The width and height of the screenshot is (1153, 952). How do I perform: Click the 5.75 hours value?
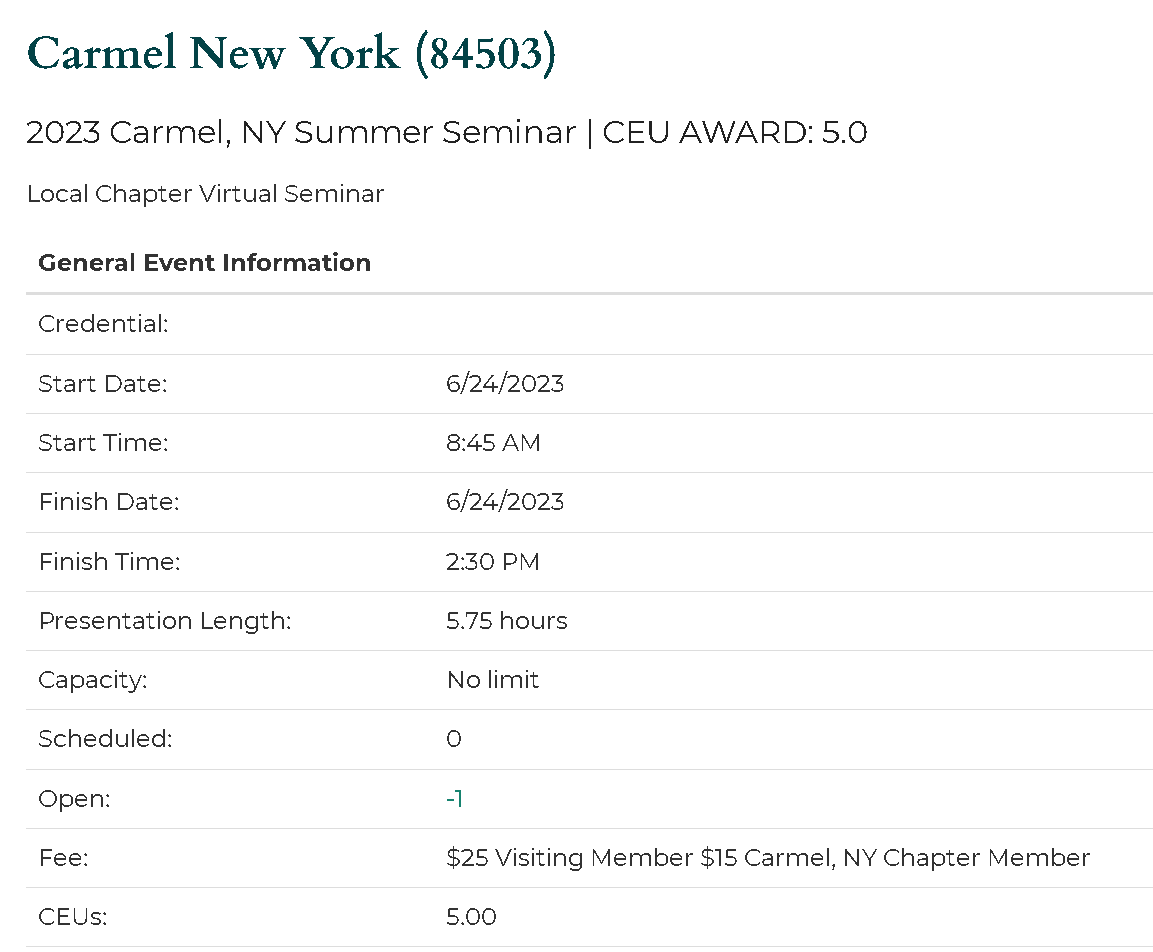point(506,621)
